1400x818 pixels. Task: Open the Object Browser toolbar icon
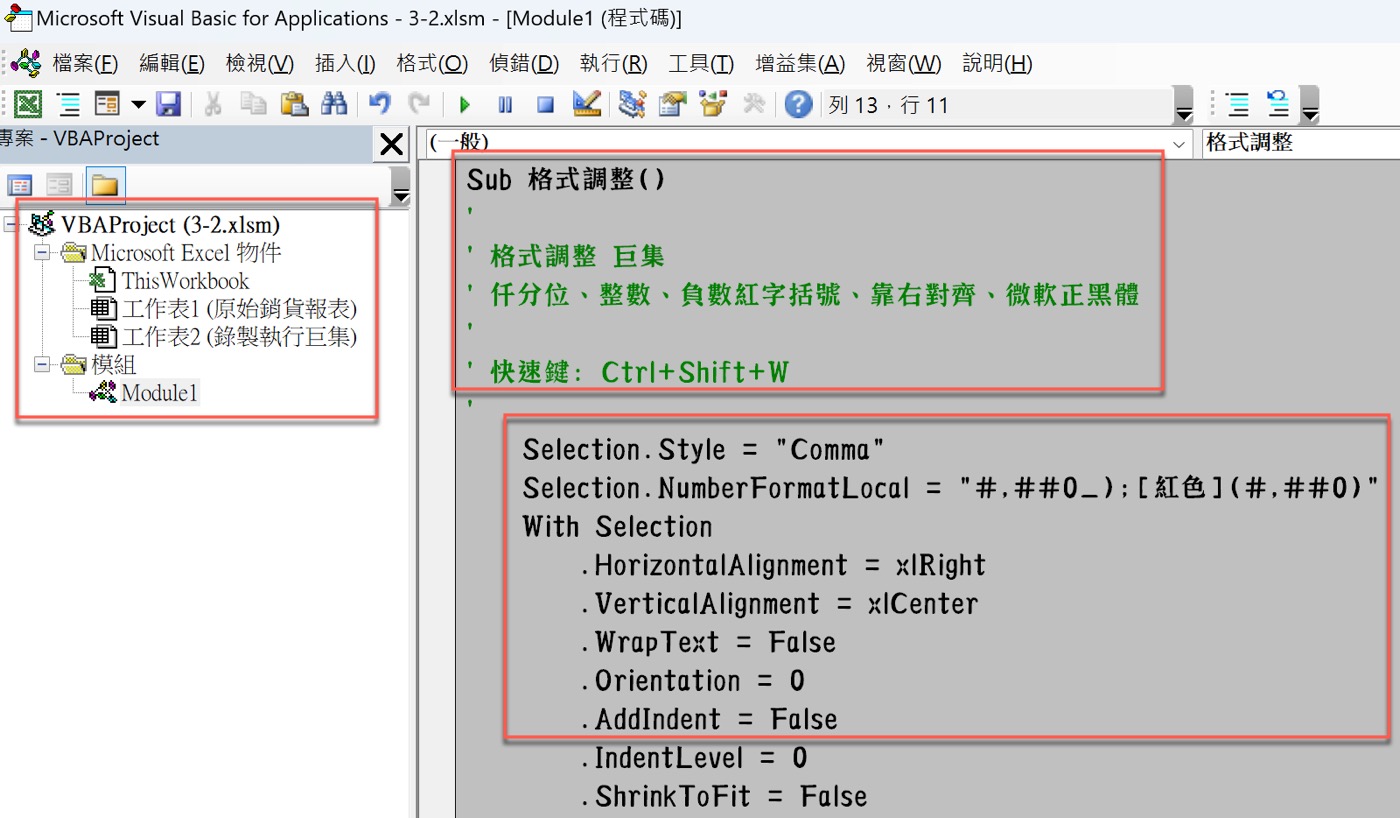click(x=714, y=104)
